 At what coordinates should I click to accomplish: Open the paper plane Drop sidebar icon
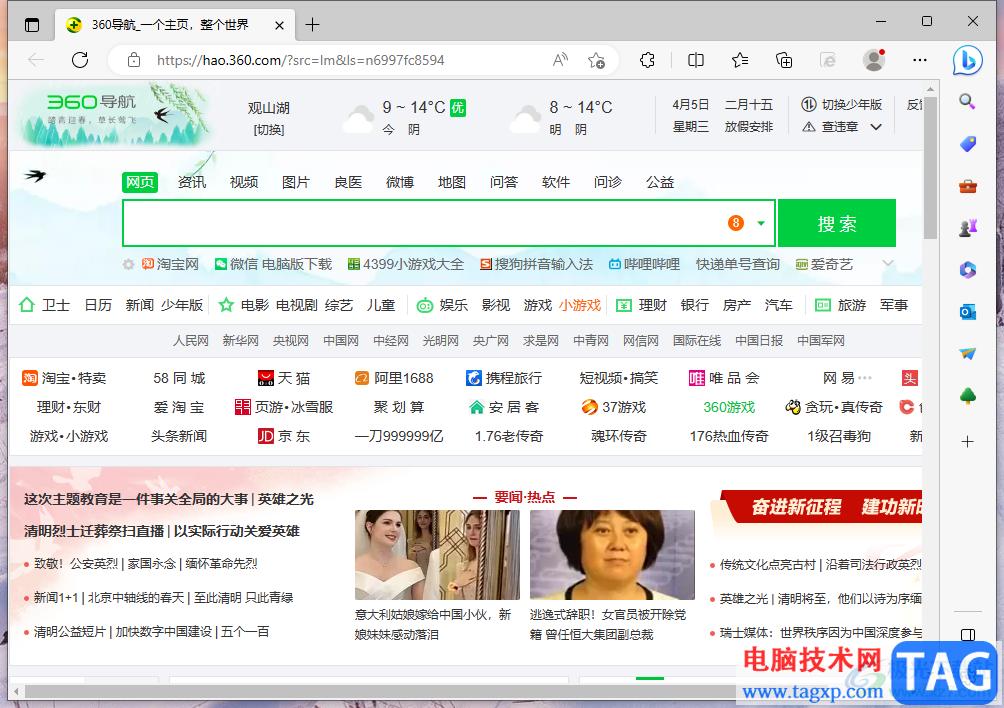pos(968,353)
